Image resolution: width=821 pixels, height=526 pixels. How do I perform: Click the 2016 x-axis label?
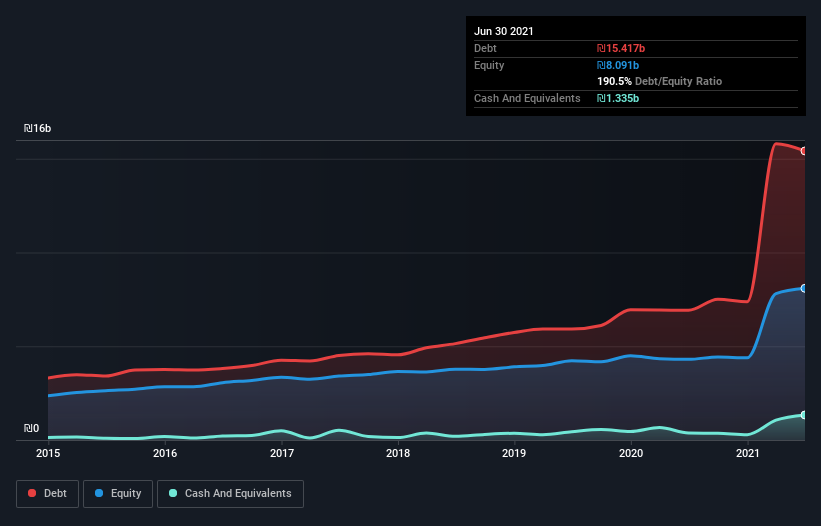[x=165, y=453]
